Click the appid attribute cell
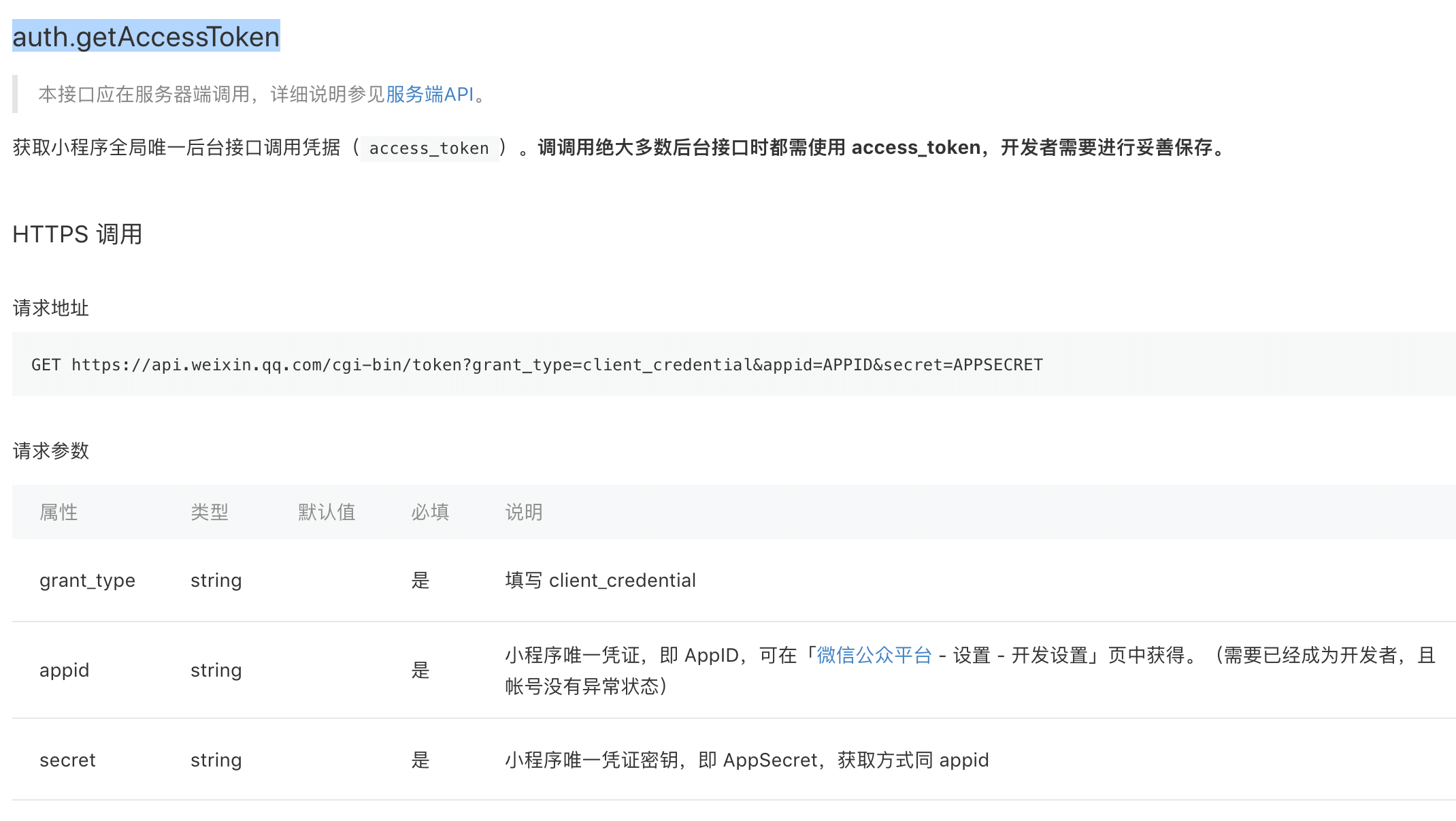This screenshot has height=821, width=1456. click(64, 670)
